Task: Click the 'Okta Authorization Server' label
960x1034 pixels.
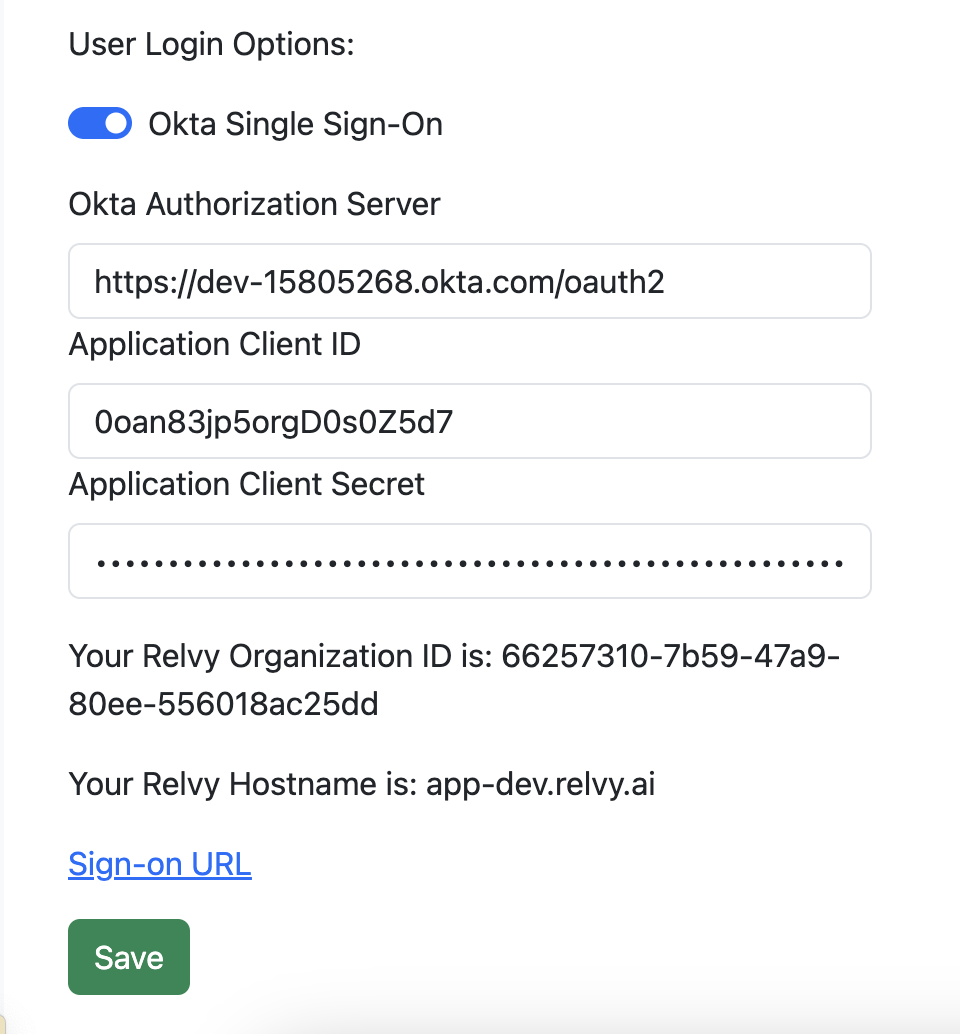Action: (255, 204)
